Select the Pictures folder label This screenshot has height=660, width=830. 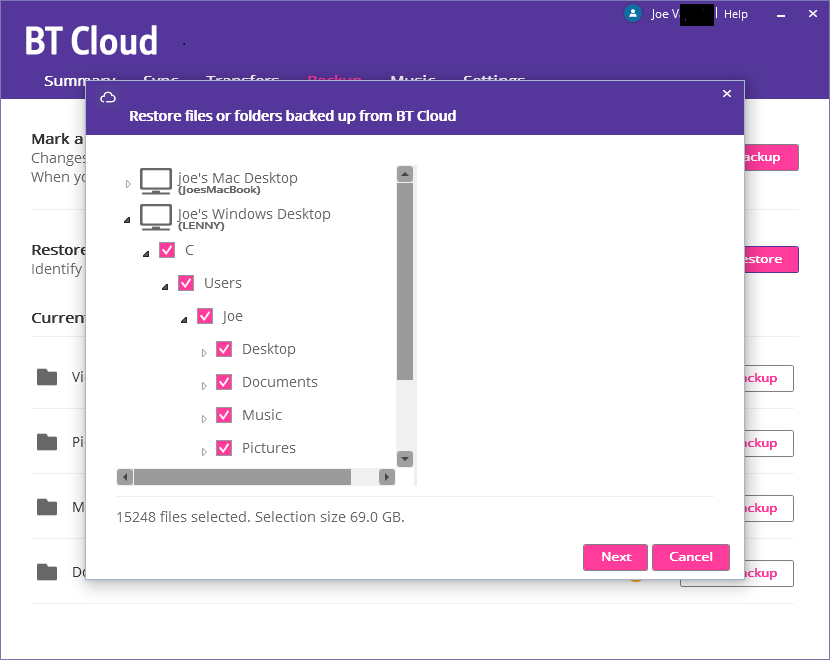click(269, 448)
